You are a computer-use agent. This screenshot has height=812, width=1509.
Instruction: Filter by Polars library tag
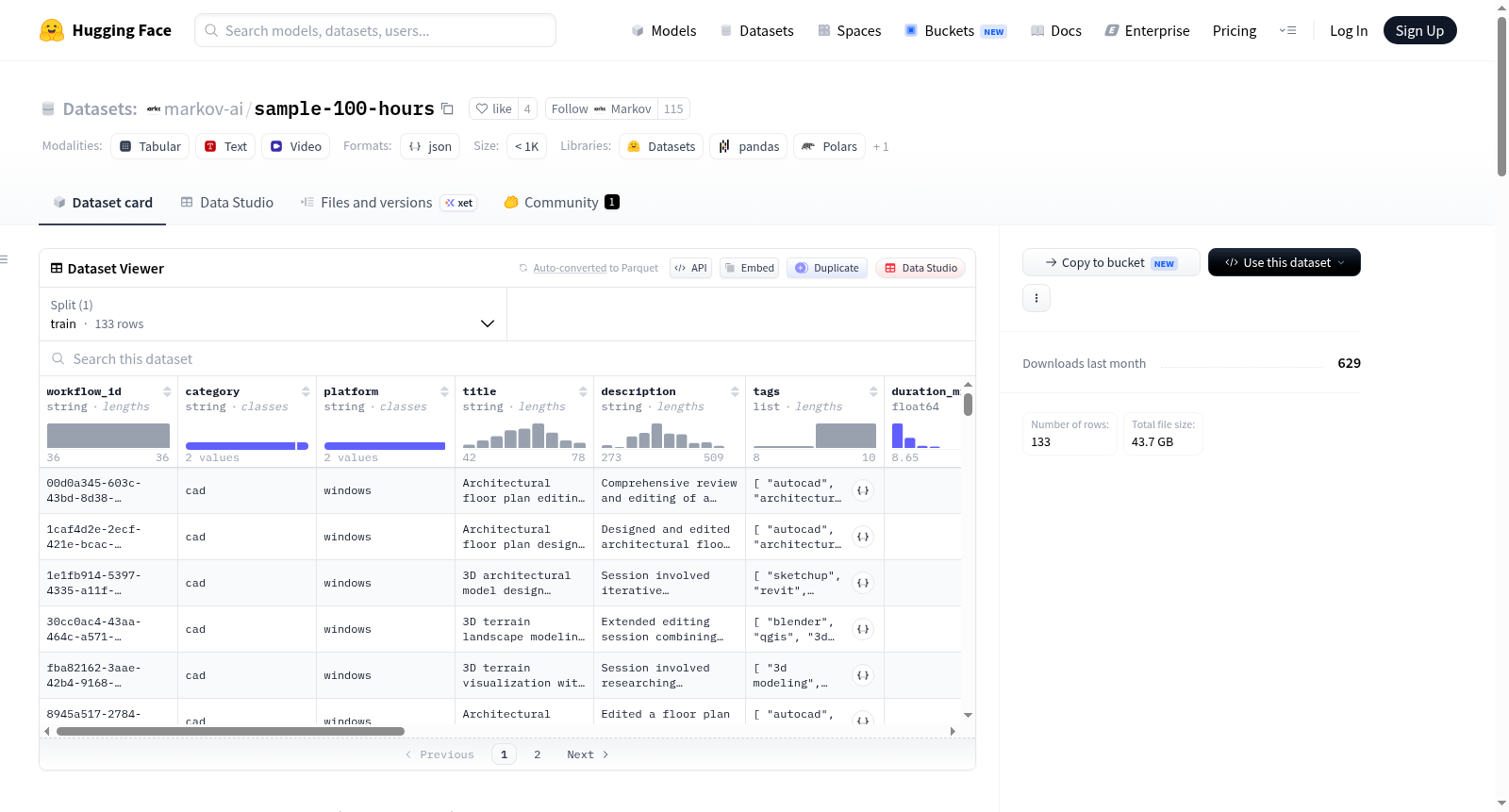click(x=830, y=146)
